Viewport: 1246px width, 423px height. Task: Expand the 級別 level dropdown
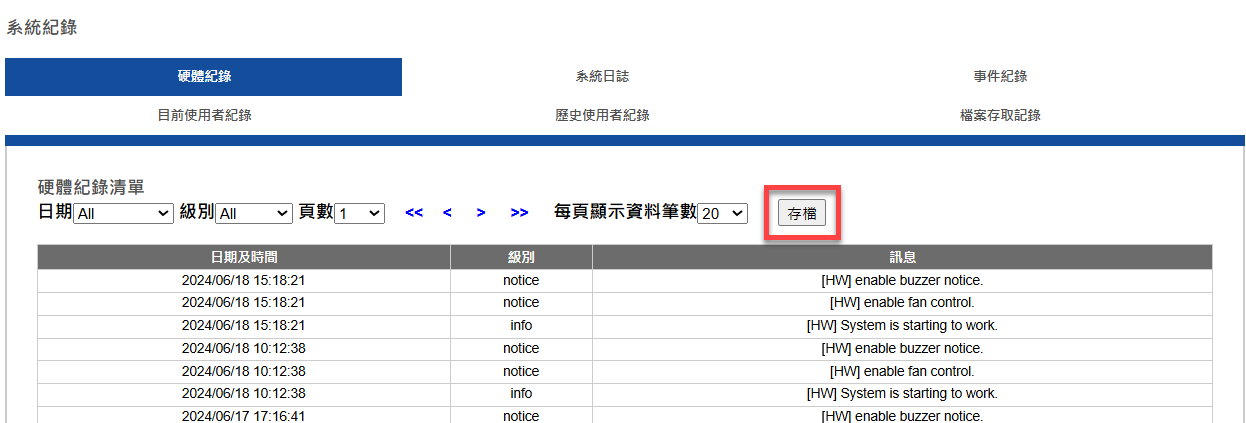click(x=254, y=214)
